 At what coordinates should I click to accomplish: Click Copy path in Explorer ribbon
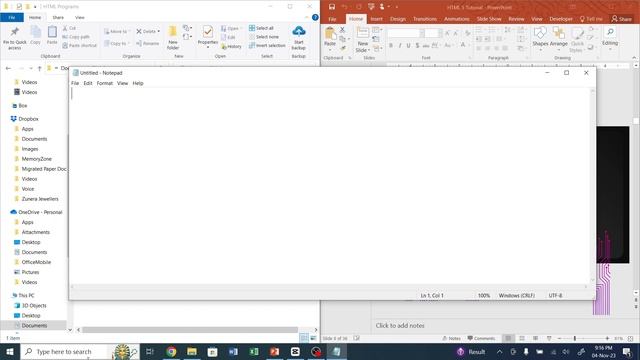76,37
